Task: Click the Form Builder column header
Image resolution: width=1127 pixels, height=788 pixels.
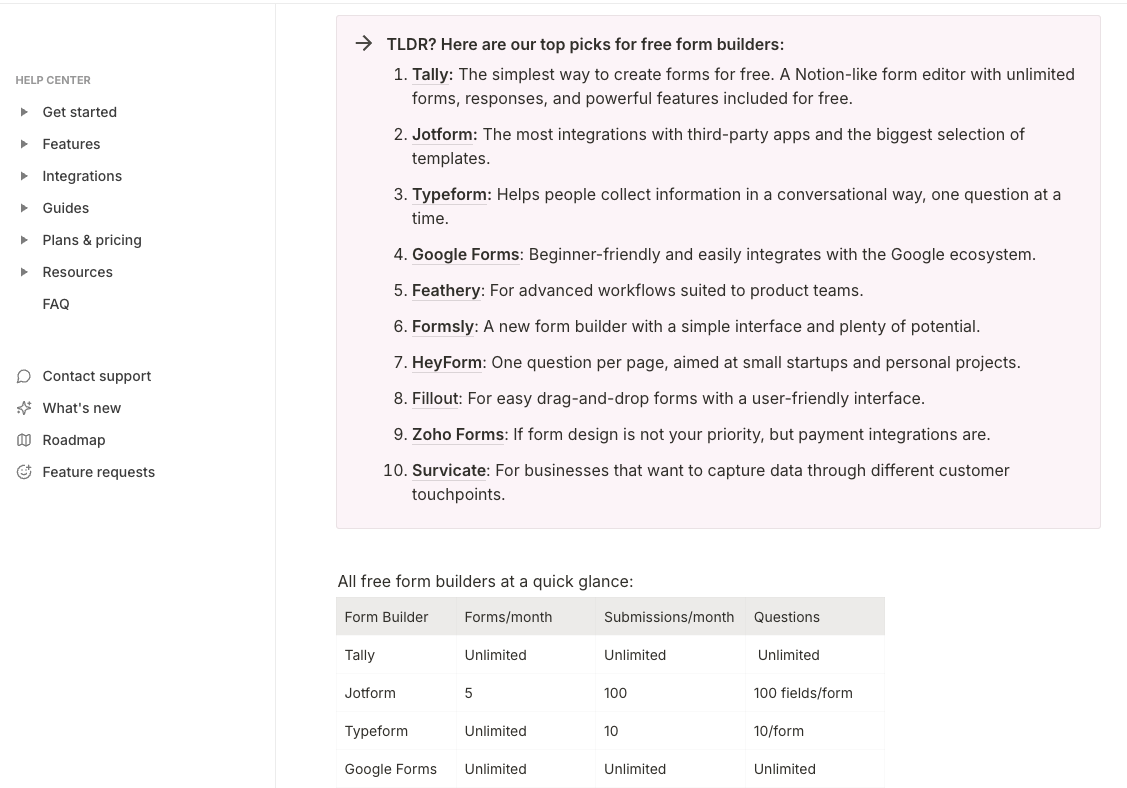Action: pyautogui.click(x=396, y=617)
